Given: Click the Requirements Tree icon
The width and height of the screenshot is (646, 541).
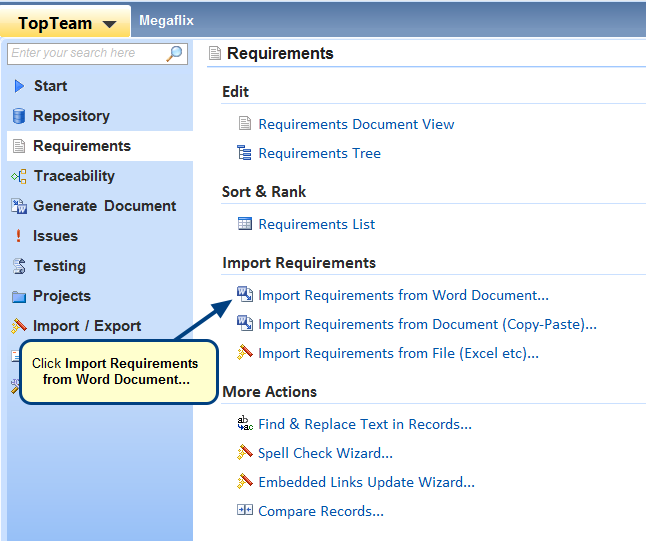Looking at the screenshot, I should pos(245,153).
